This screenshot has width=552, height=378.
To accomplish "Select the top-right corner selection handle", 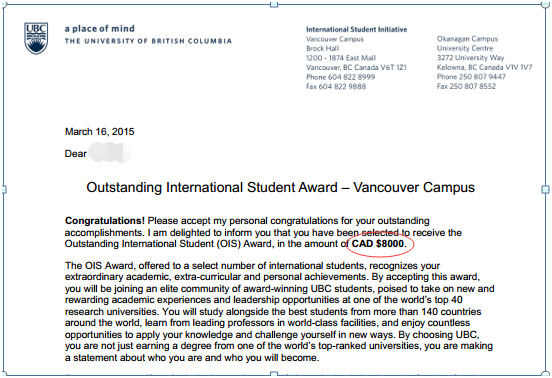I will pos(545,5).
